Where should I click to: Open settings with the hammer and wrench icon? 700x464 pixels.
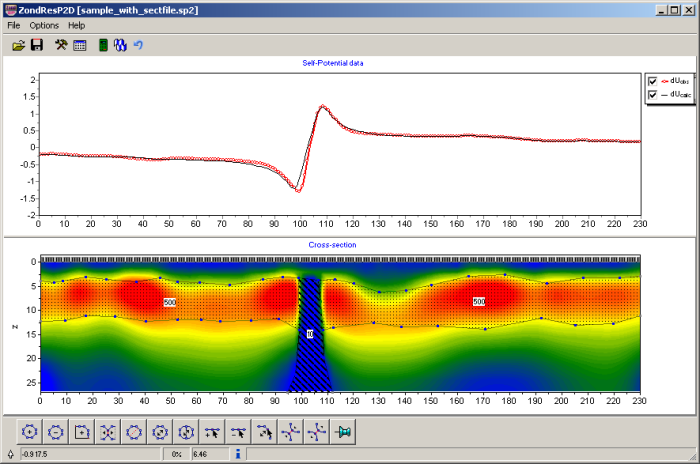(x=61, y=45)
